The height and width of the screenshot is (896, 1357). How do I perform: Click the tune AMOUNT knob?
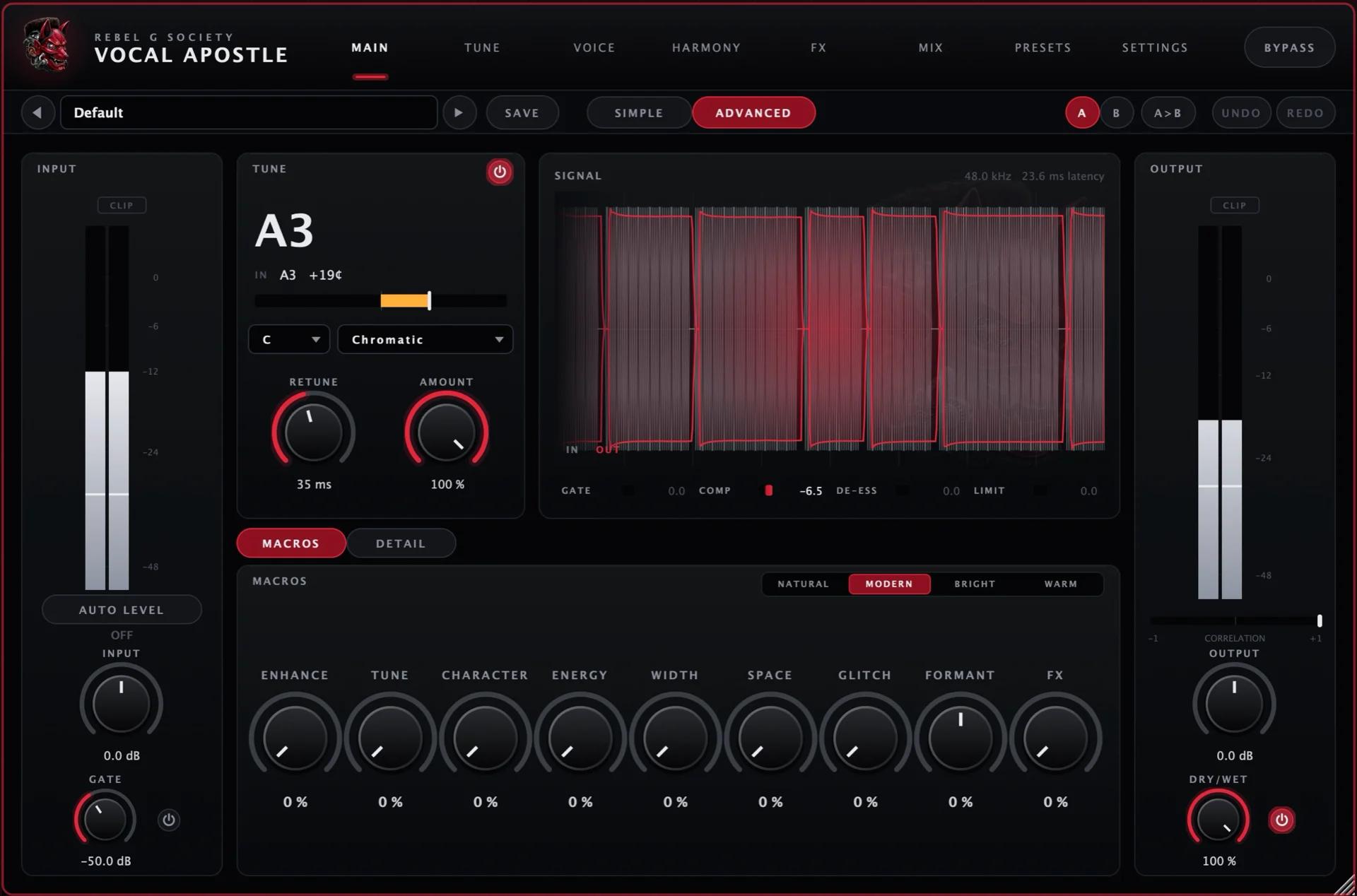447,431
